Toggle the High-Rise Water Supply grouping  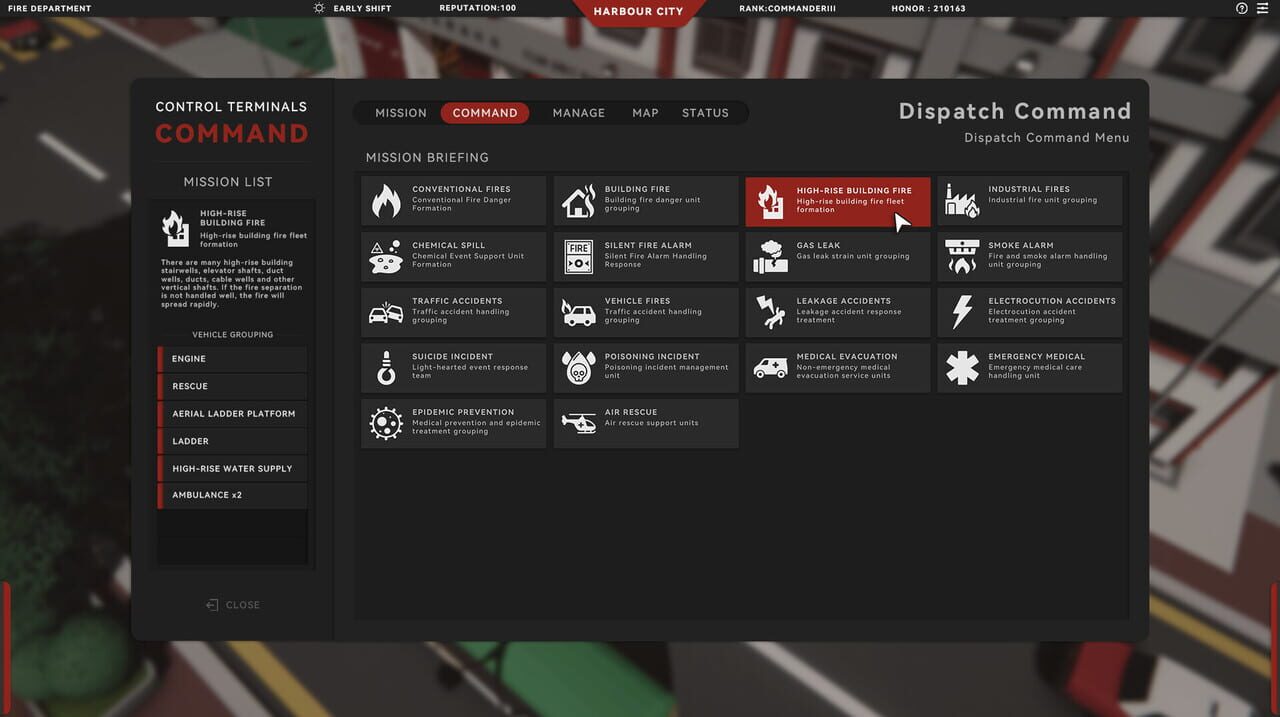coord(232,468)
